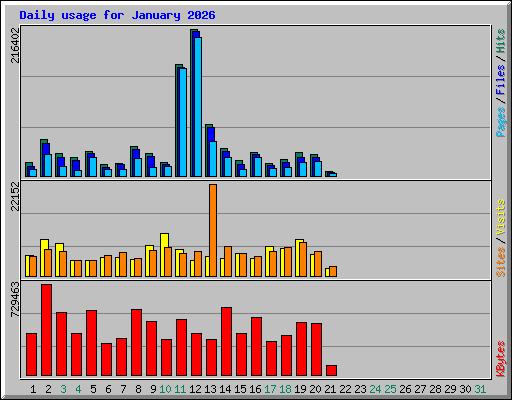This screenshot has width=512, height=400.
Task: Click the red KBytes bar for day 5
Action: [92, 343]
